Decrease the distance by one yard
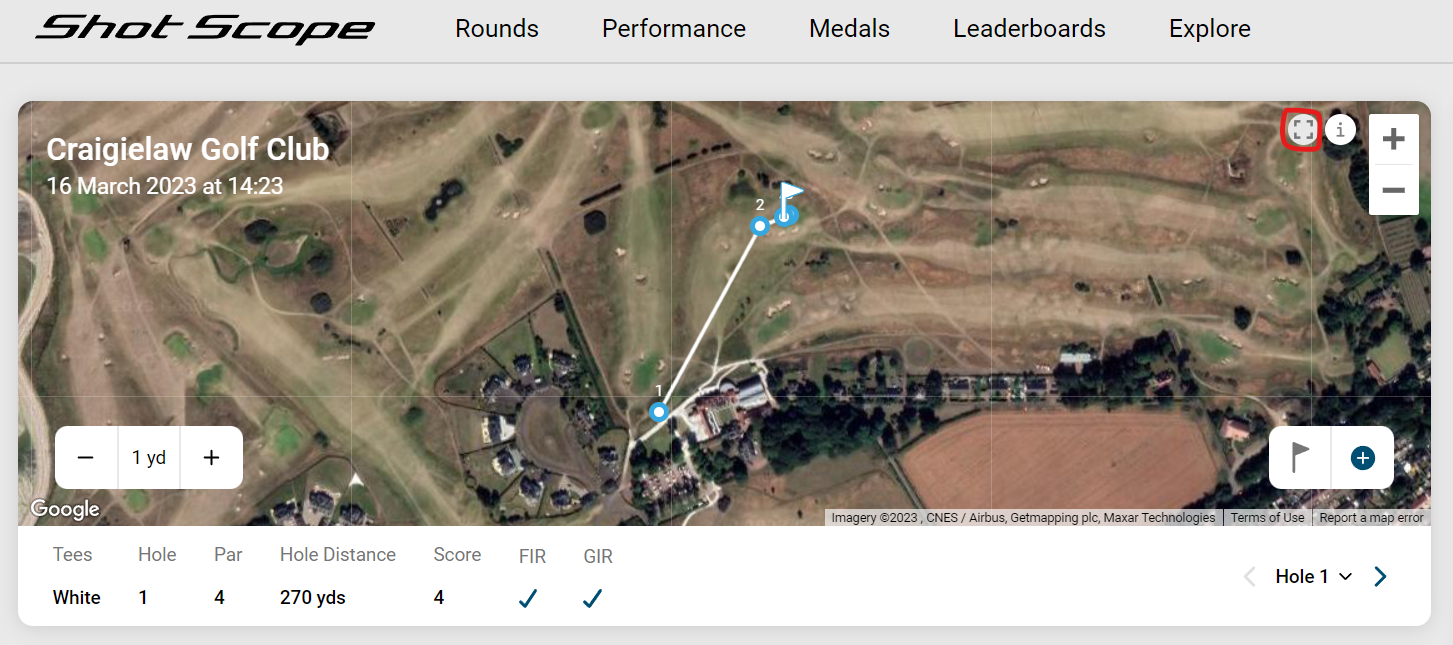Viewport: 1453px width, 645px height. coord(86,458)
